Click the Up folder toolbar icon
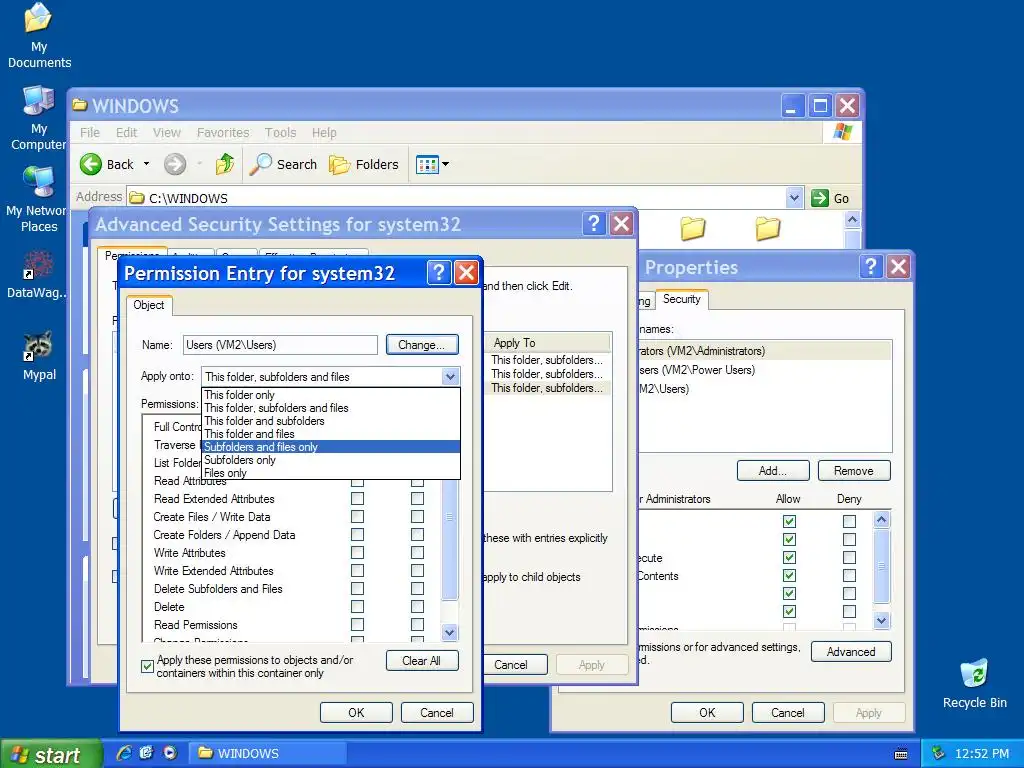 tap(225, 164)
